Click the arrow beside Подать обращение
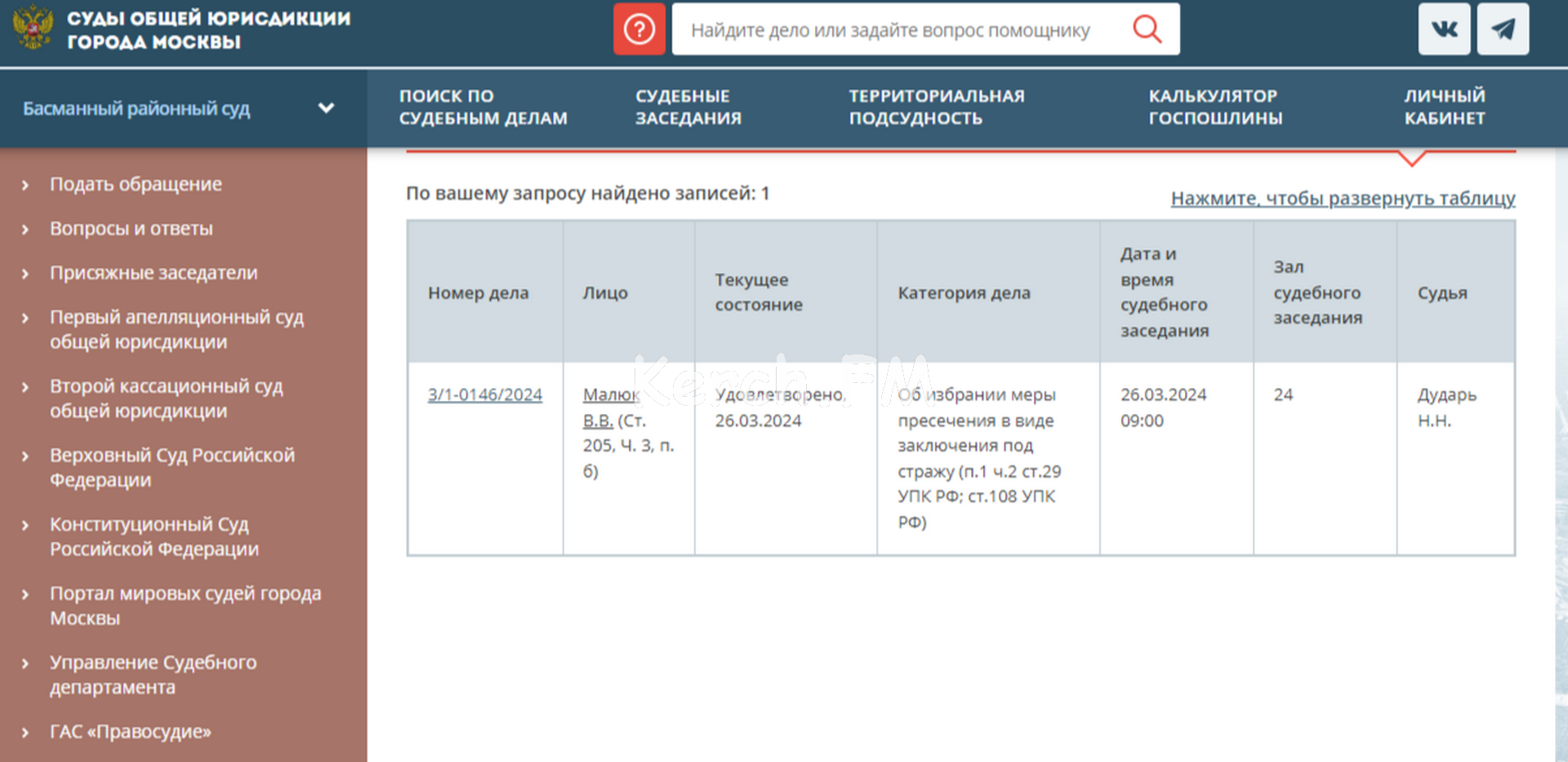Viewport: 1568px width, 762px height. tap(25, 185)
